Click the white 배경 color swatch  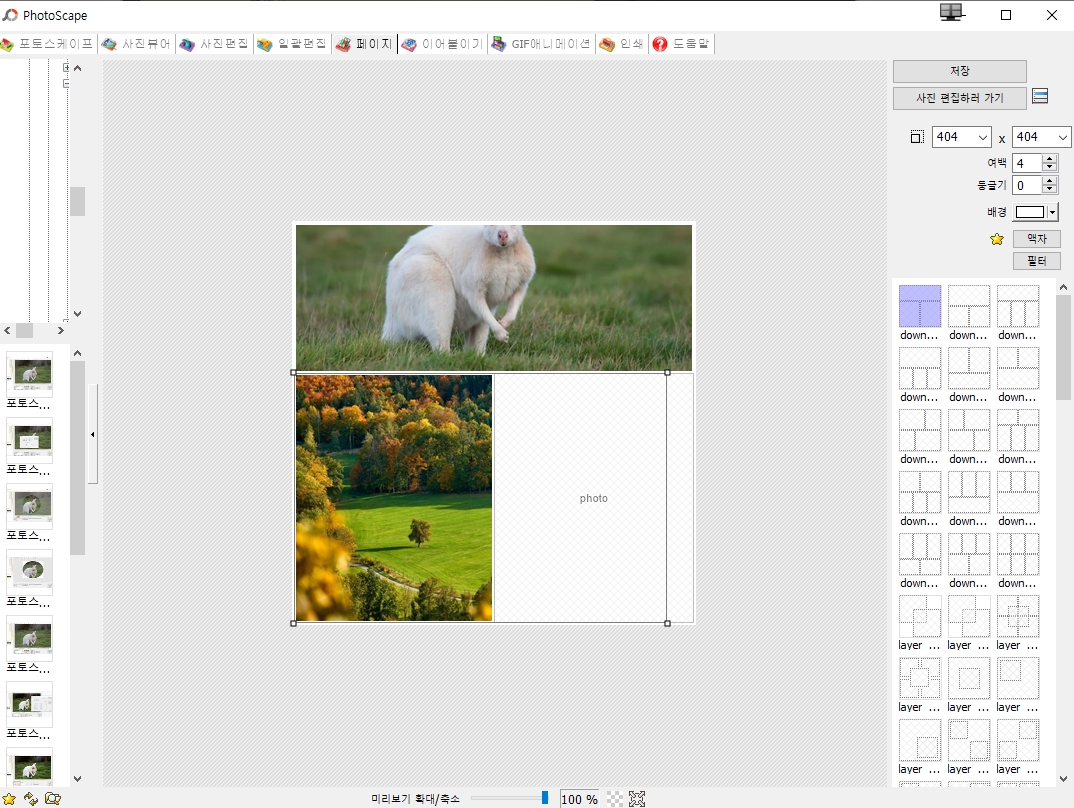click(1029, 212)
